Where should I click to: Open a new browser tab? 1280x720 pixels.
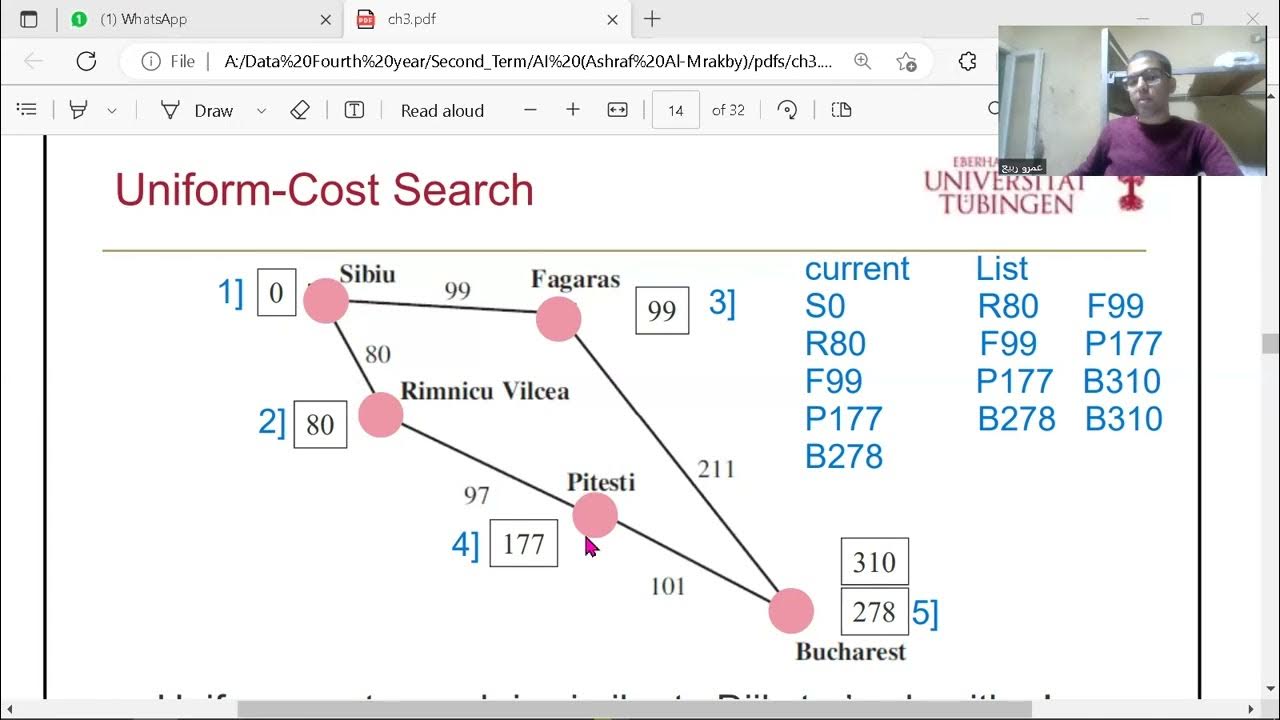click(x=652, y=19)
